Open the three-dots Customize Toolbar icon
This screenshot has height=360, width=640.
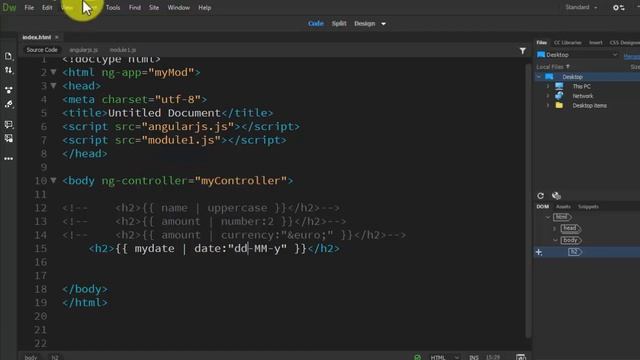(9, 158)
